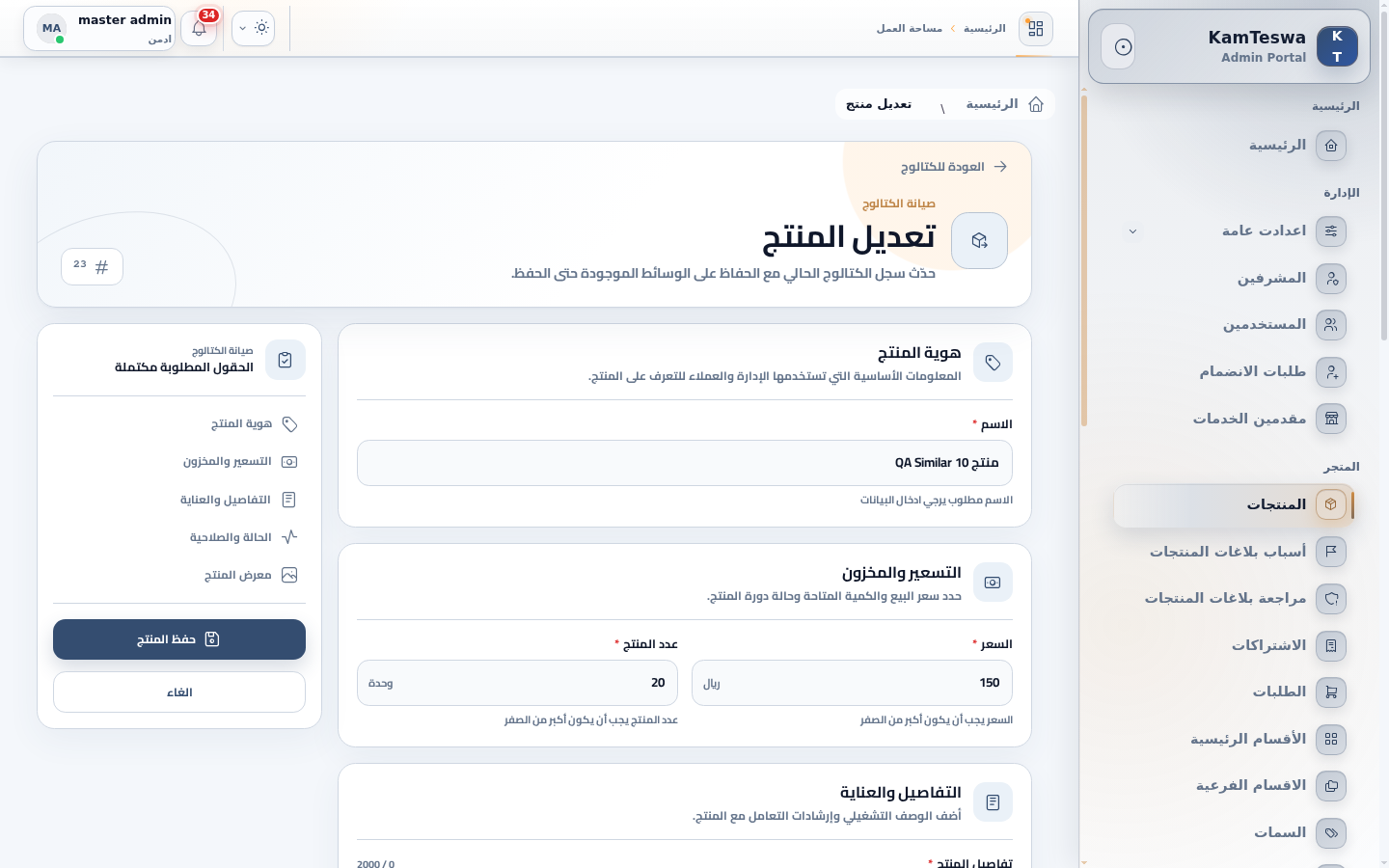Screen dimensions: 1389x868
Task: Open مقدمين الخدمات sidebar item
Action: (1234, 419)
